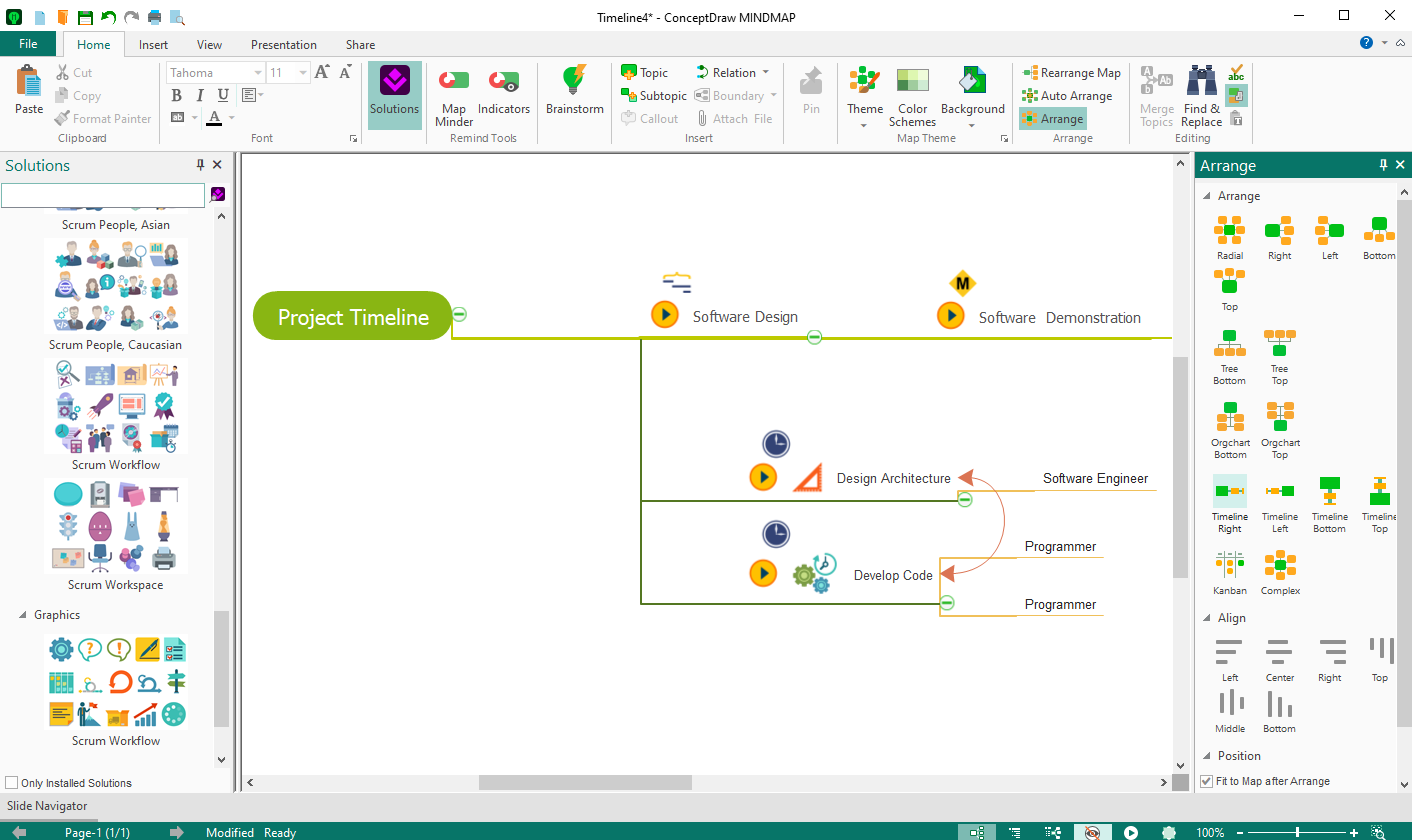Collapse the Project Timeline main topic
This screenshot has height=840, width=1412.
pos(459,314)
